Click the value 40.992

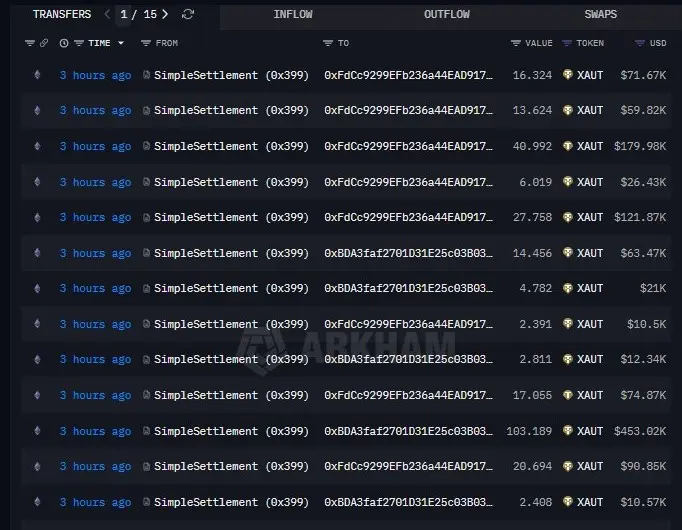[x=532, y=146]
